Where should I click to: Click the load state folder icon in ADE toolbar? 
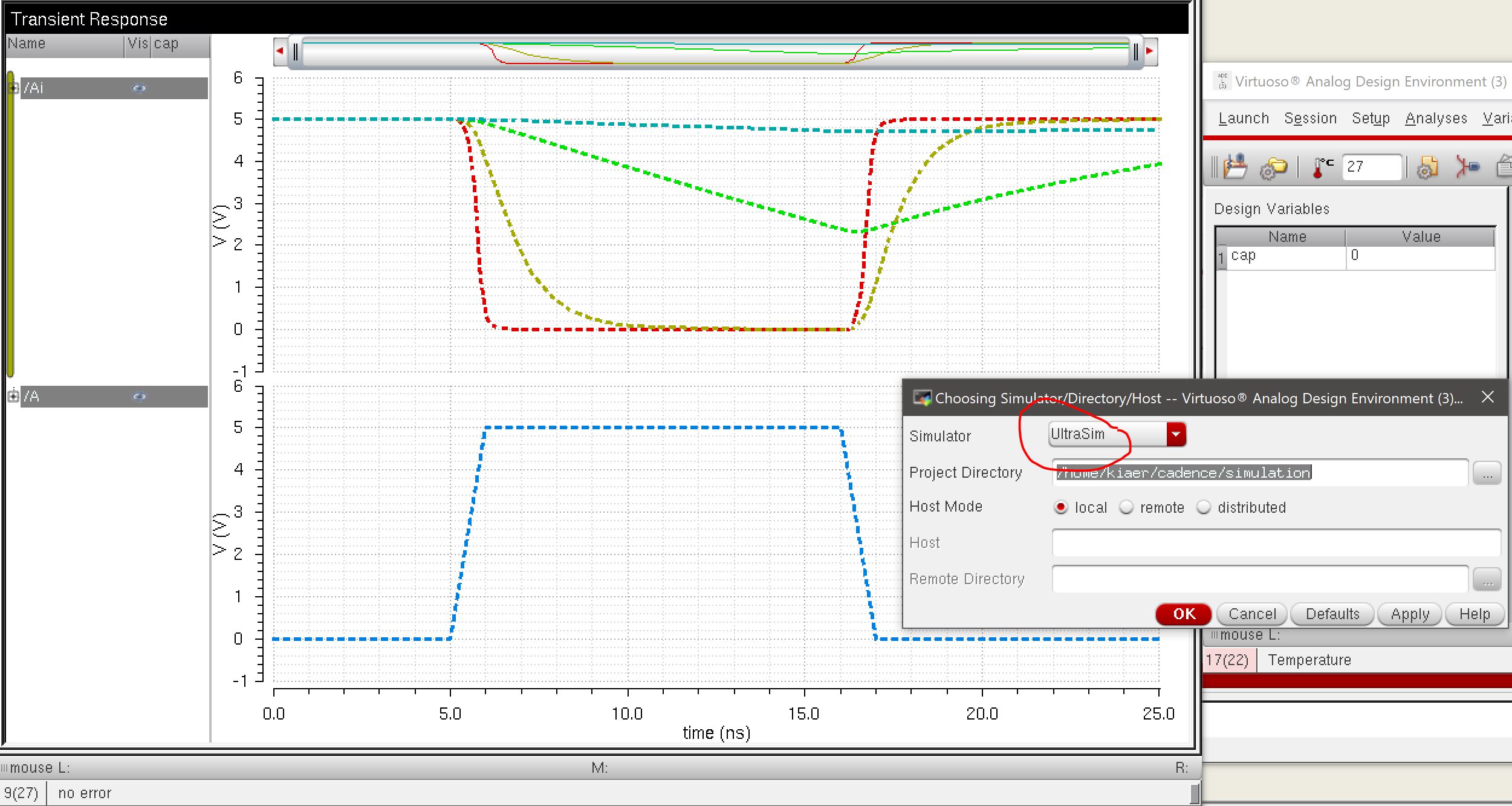(x=1235, y=167)
